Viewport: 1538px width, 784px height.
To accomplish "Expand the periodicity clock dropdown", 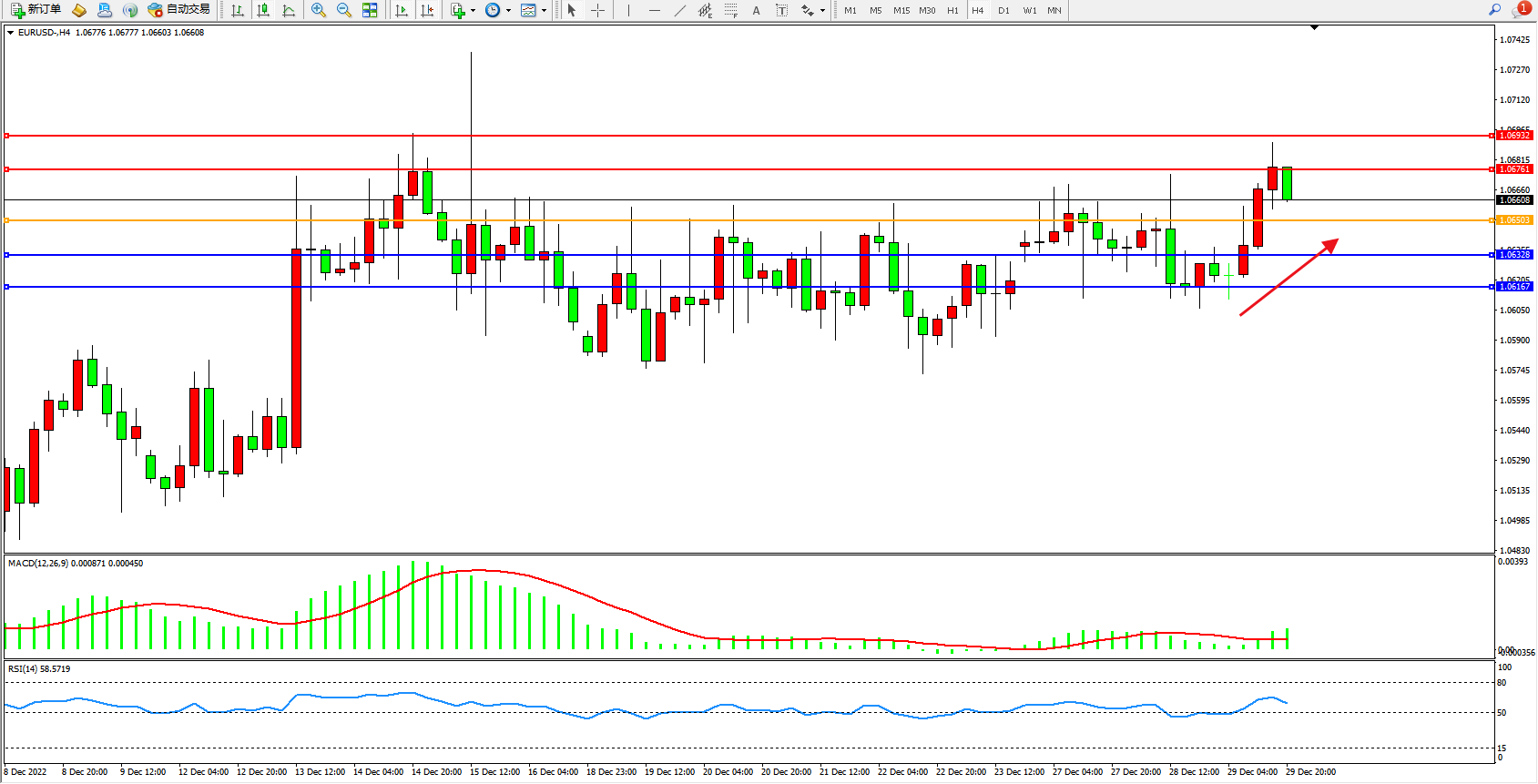I will [x=508, y=11].
